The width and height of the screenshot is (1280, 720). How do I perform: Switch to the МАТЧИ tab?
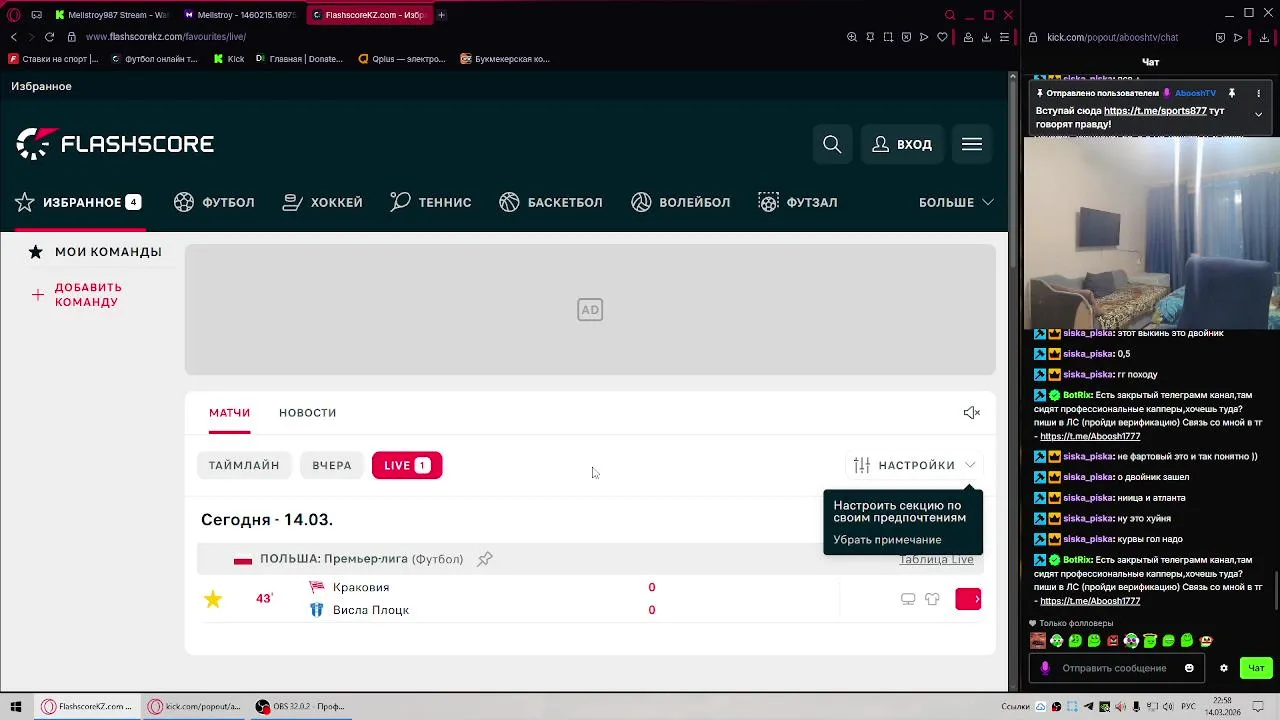229,413
